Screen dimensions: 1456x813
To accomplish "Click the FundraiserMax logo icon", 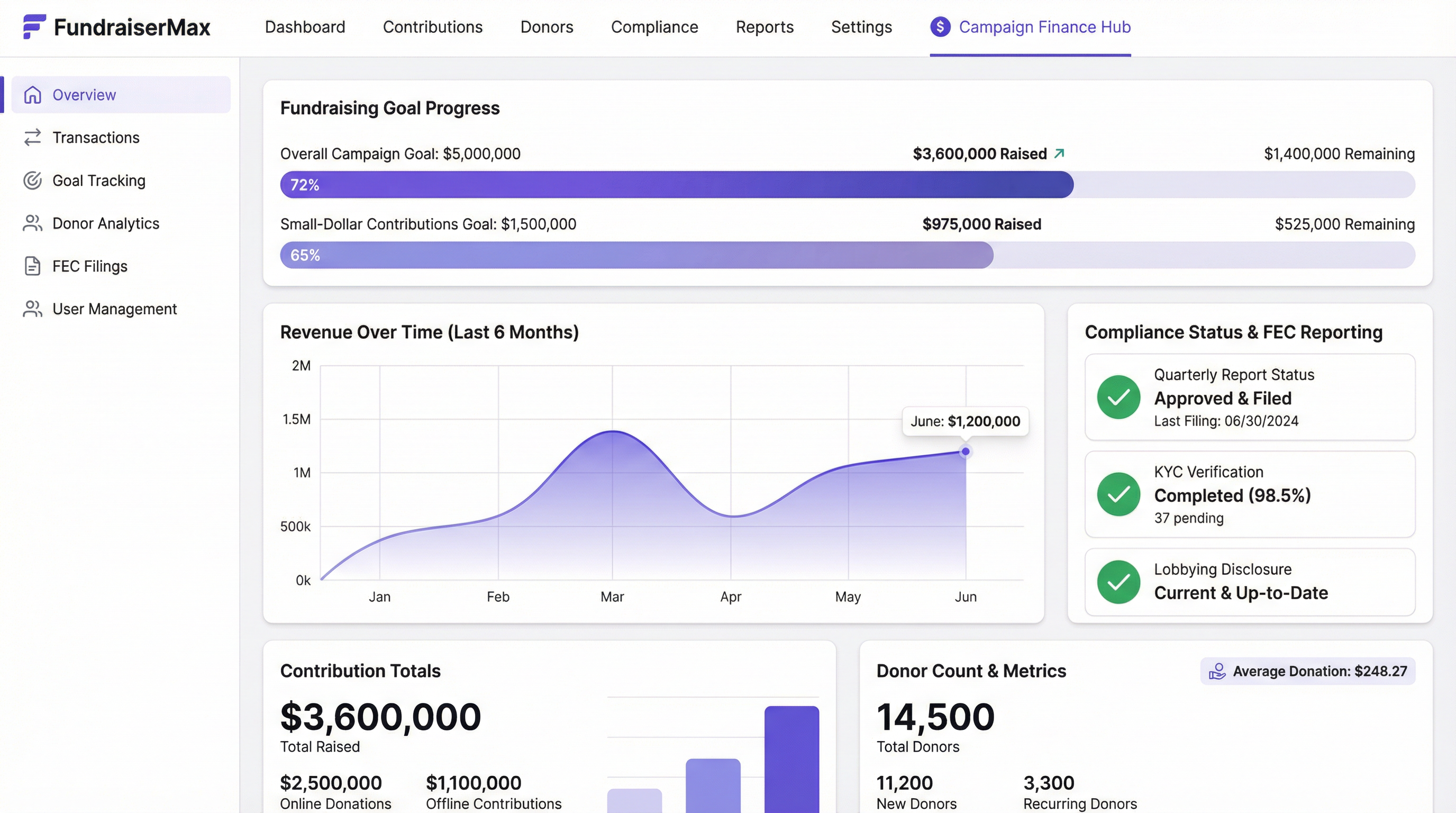I will click(x=32, y=26).
